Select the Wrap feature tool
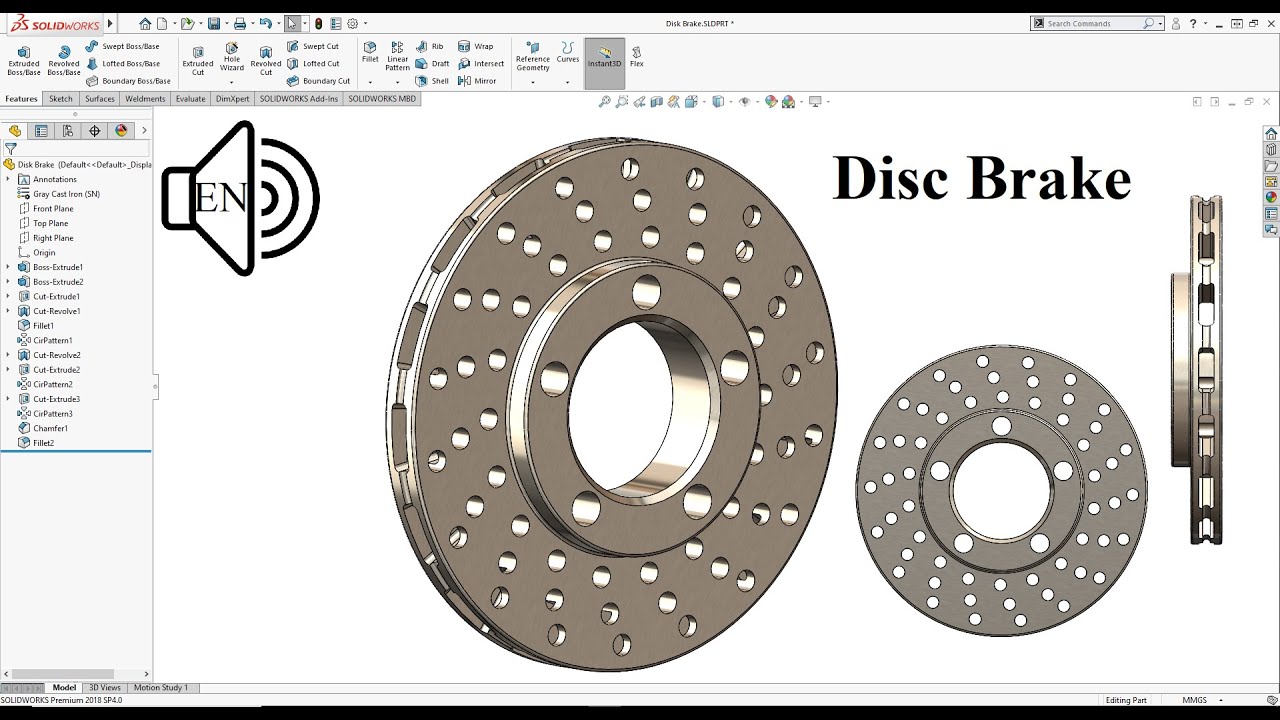1280x720 pixels. coord(476,46)
